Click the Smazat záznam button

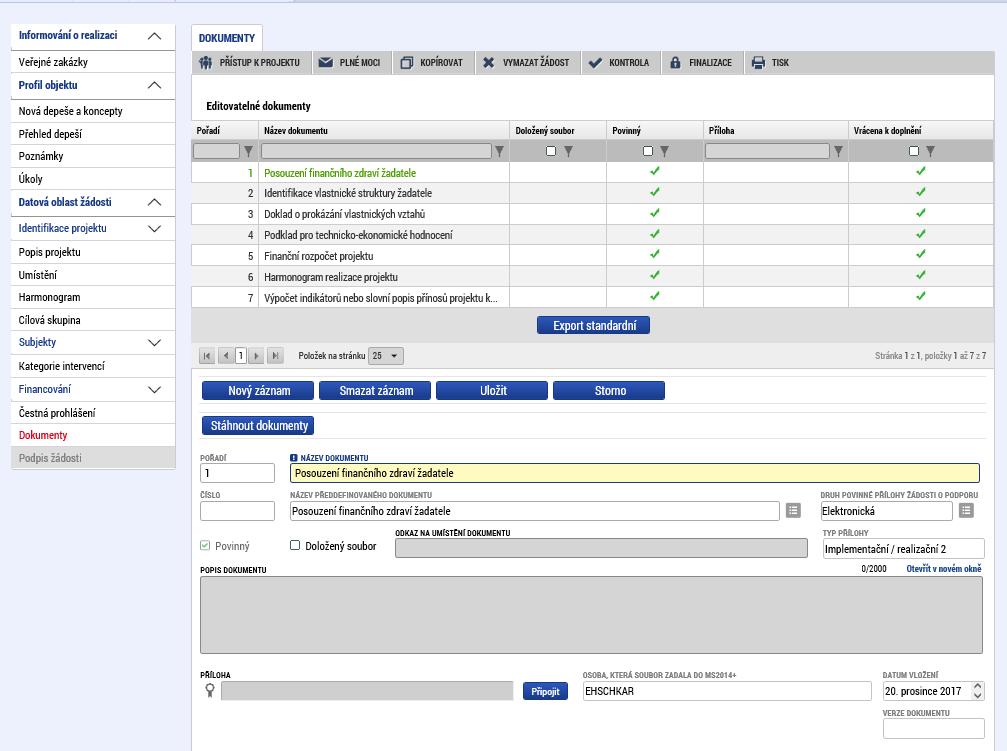pos(375,391)
